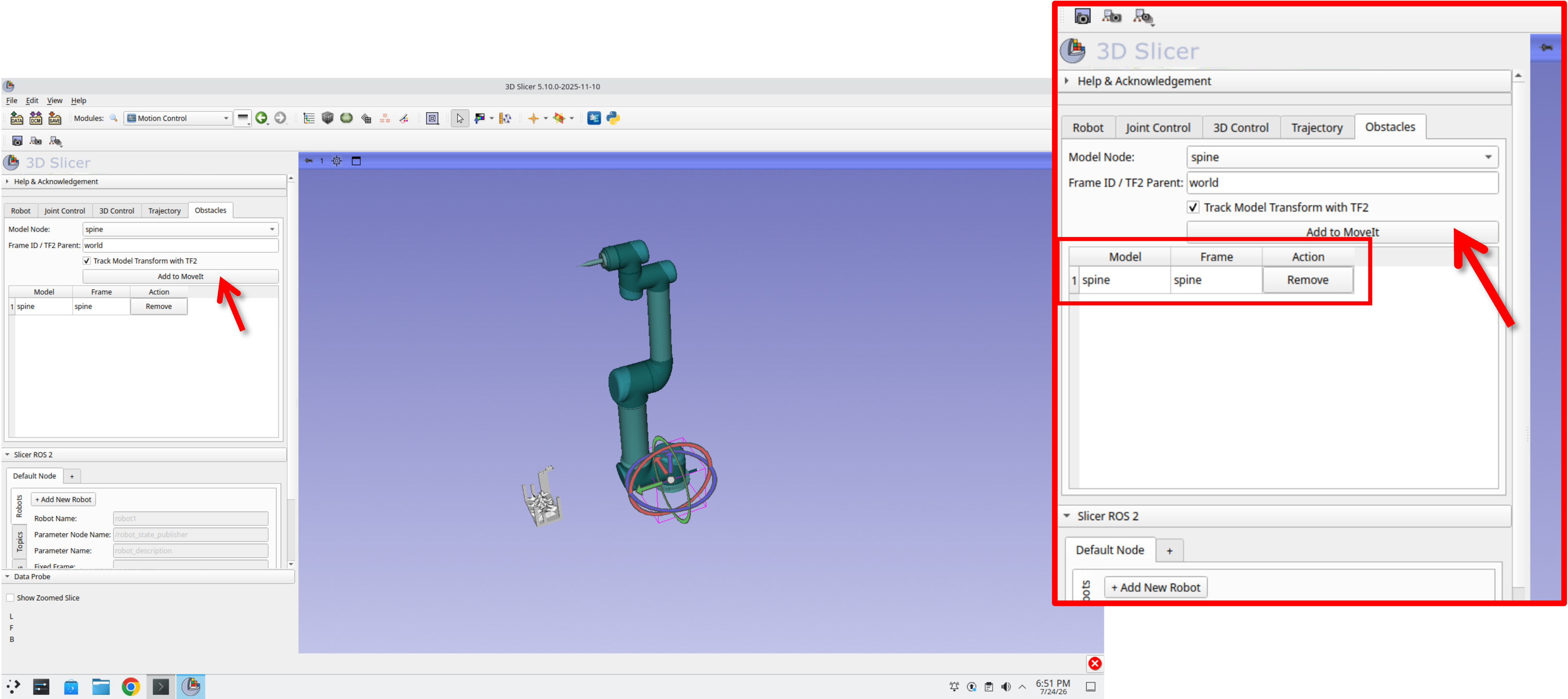The image size is (1568, 699).
Task: Activate the window/level adjust tool icon
Action: 479,118
